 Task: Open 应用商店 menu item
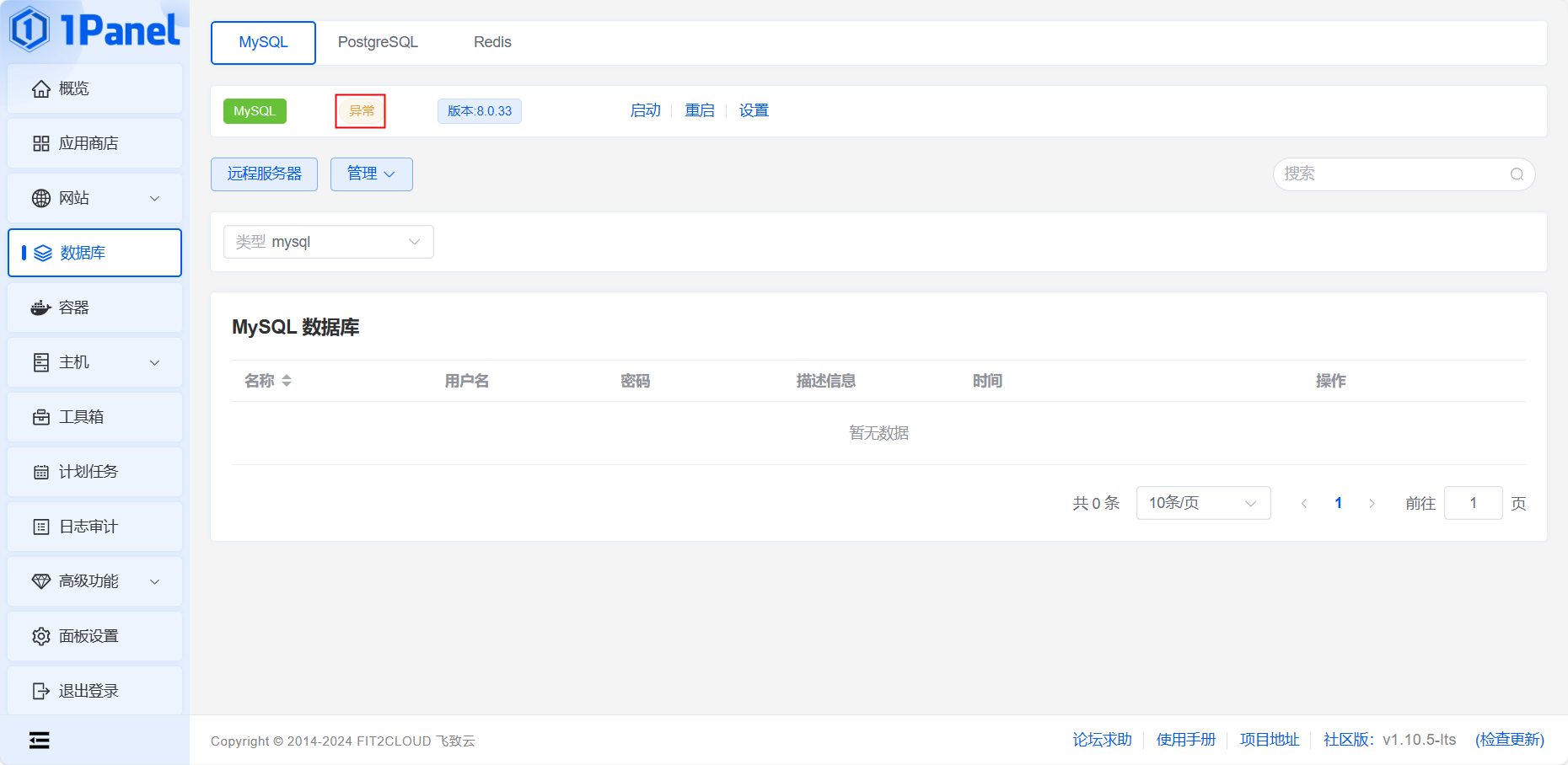click(x=94, y=143)
